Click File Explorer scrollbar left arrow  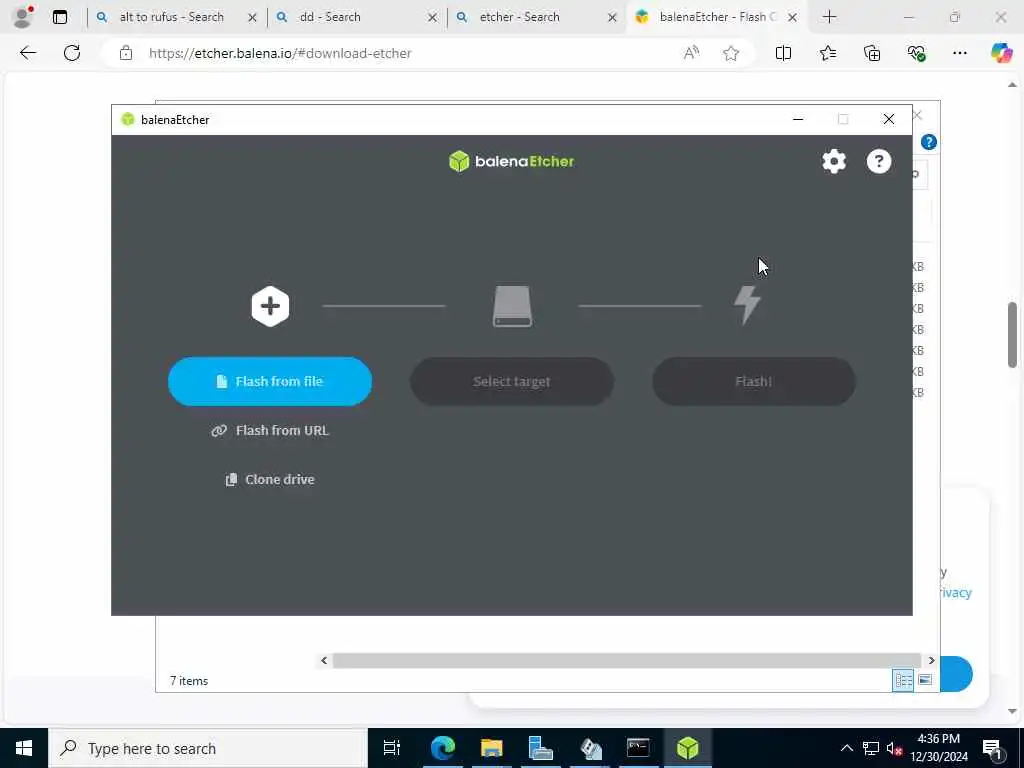click(x=324, y=660)
